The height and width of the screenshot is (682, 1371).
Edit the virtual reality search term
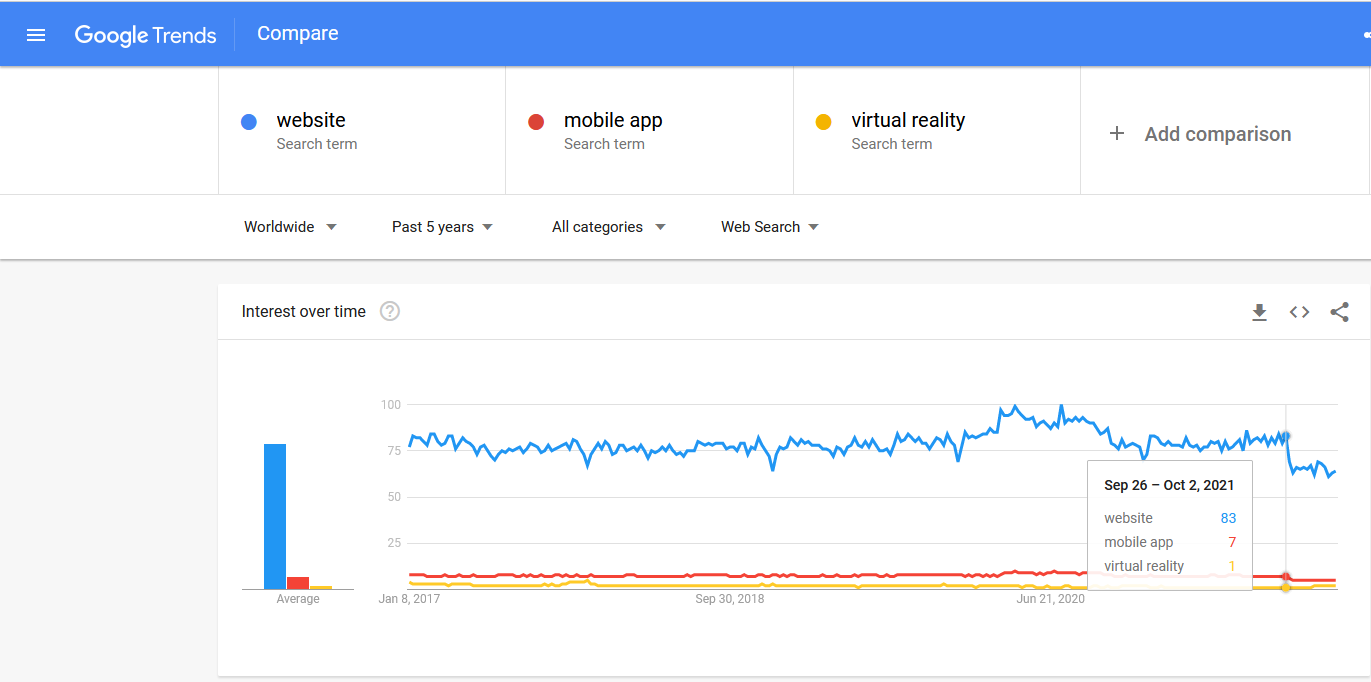[937, 131]
